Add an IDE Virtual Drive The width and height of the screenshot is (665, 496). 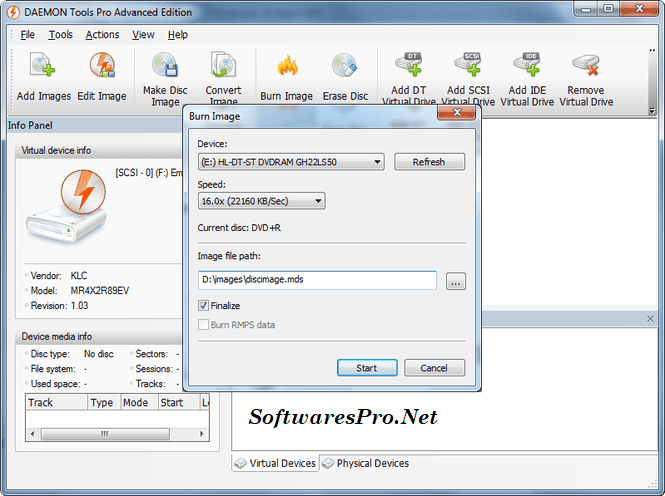[527, 64]
